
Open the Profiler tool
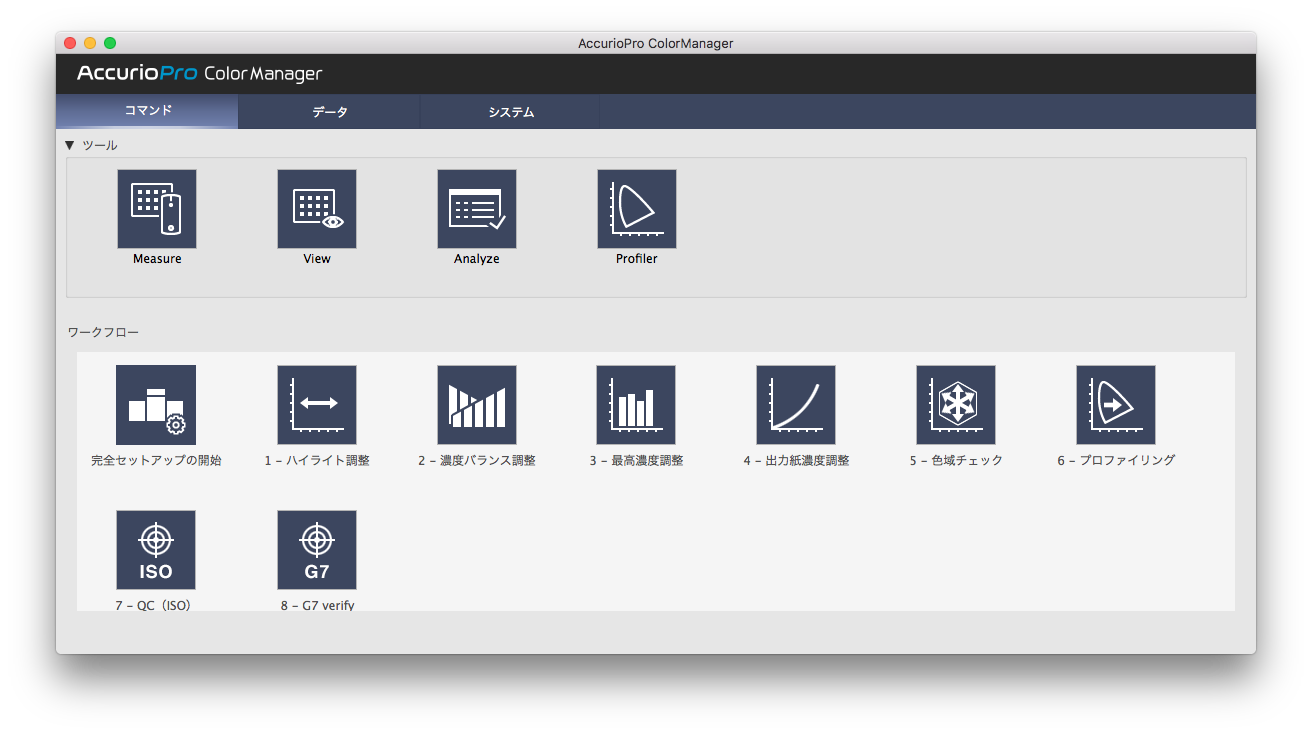637,209
